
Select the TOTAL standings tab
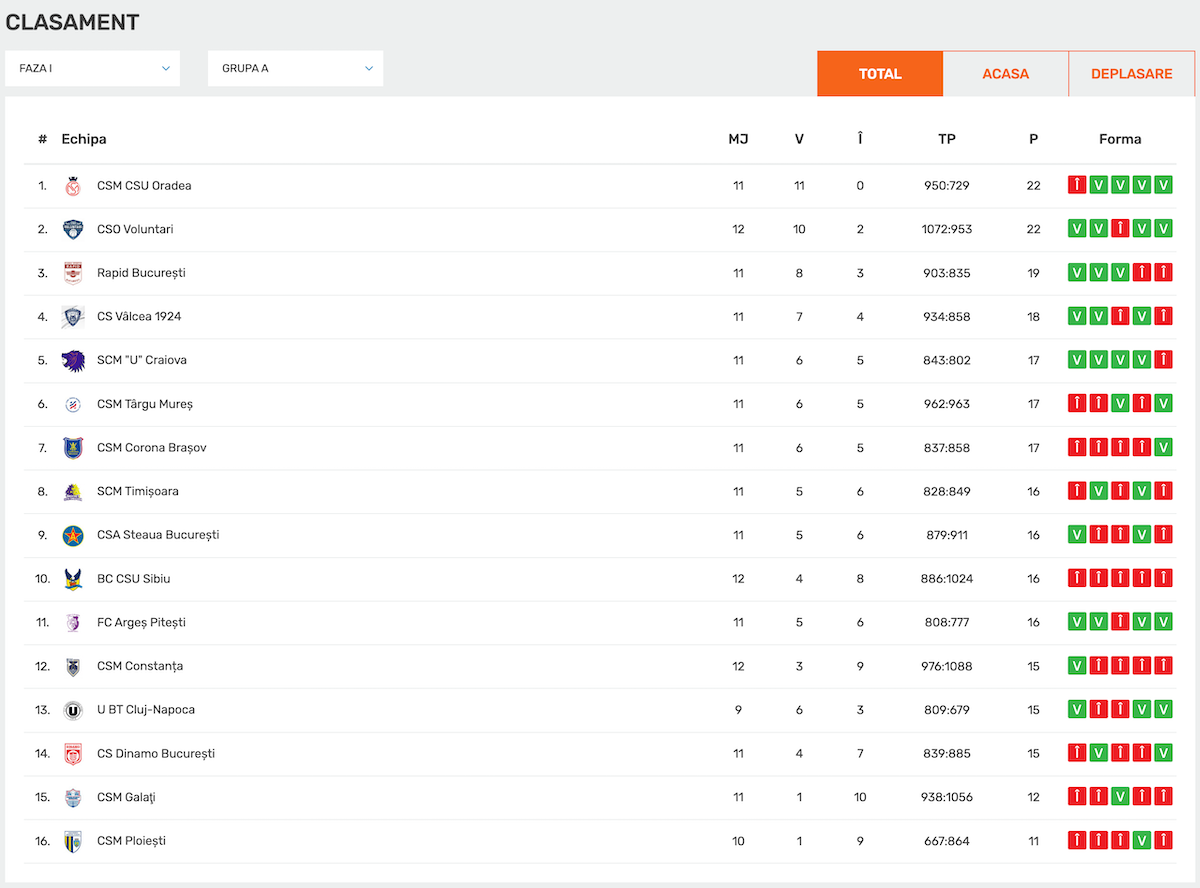[x=880, y=74]
